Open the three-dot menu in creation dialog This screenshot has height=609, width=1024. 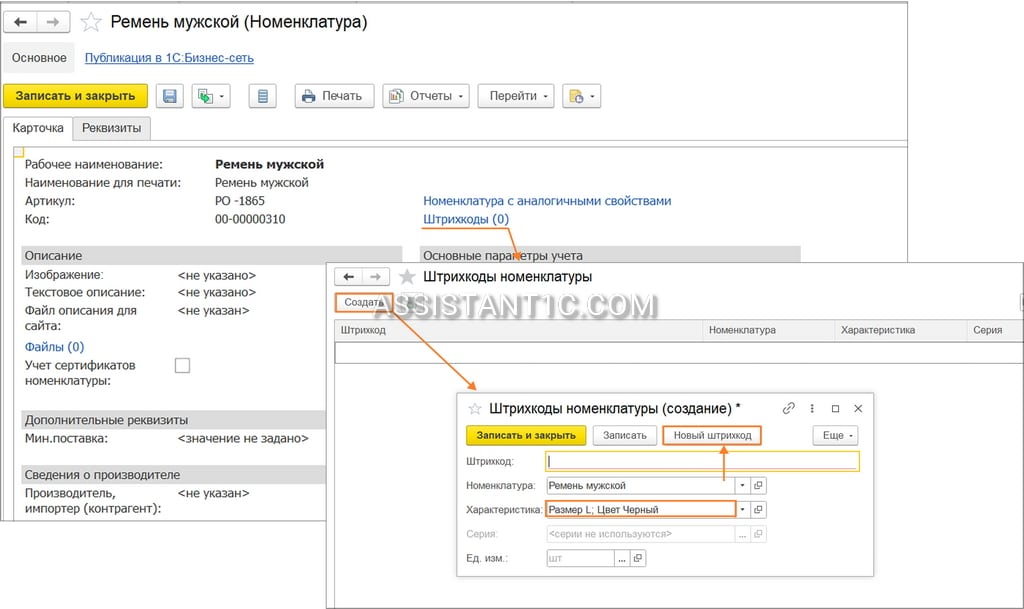812,409
